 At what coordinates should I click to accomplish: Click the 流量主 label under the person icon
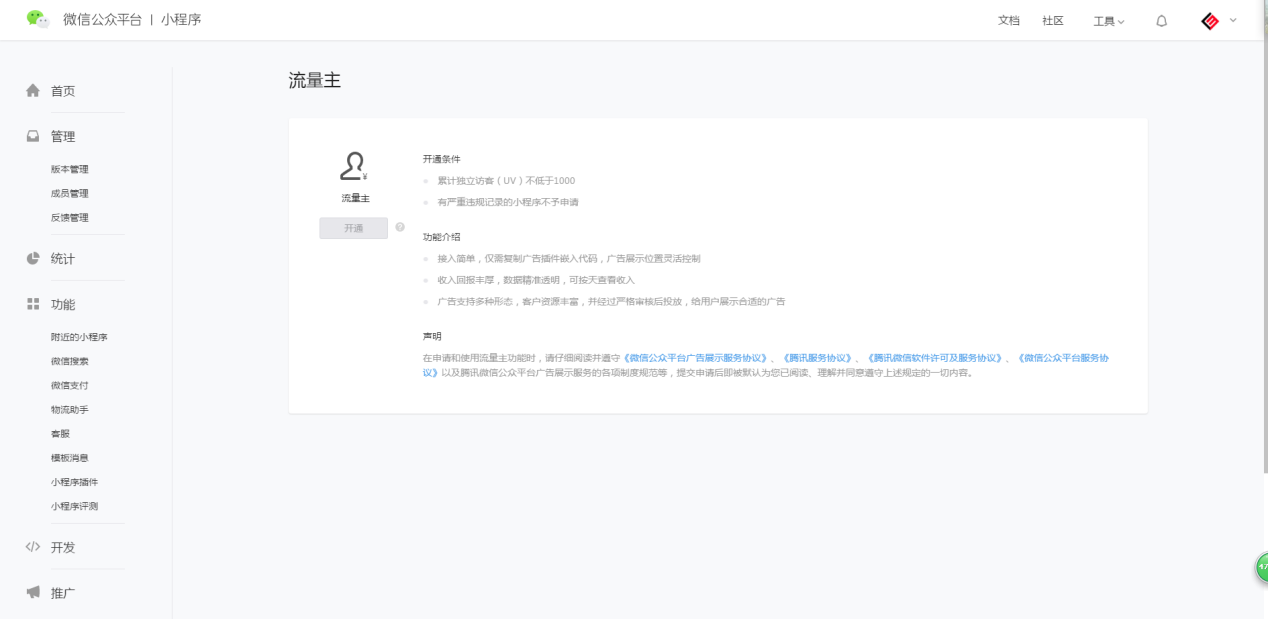coord(355,199)
